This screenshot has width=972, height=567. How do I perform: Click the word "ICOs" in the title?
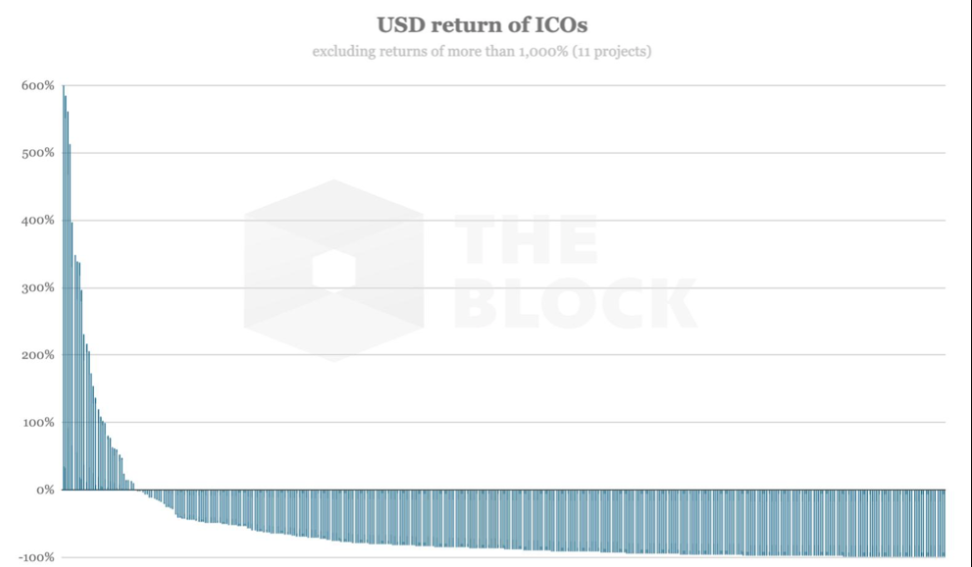pyautogui.click(x=558, y=24)
